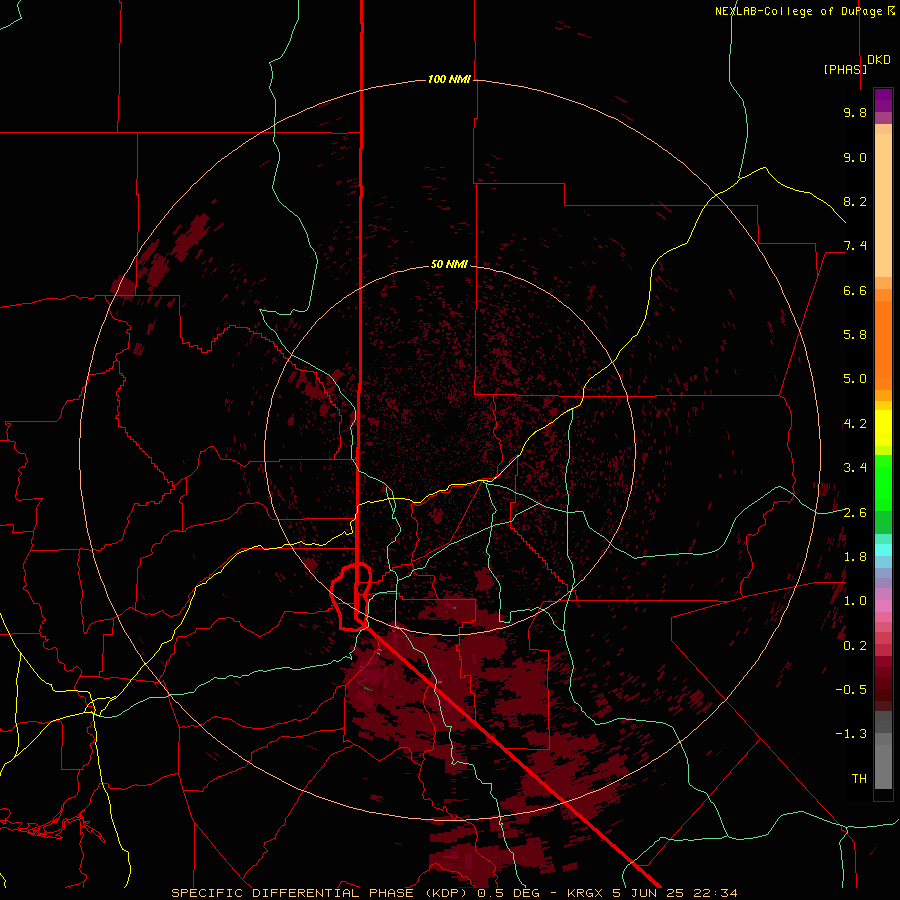Image resolution: width=900 pixels, height=900 pixels.
Task: Click the 22:34 timestamp
Action: [x=715, y=893]
